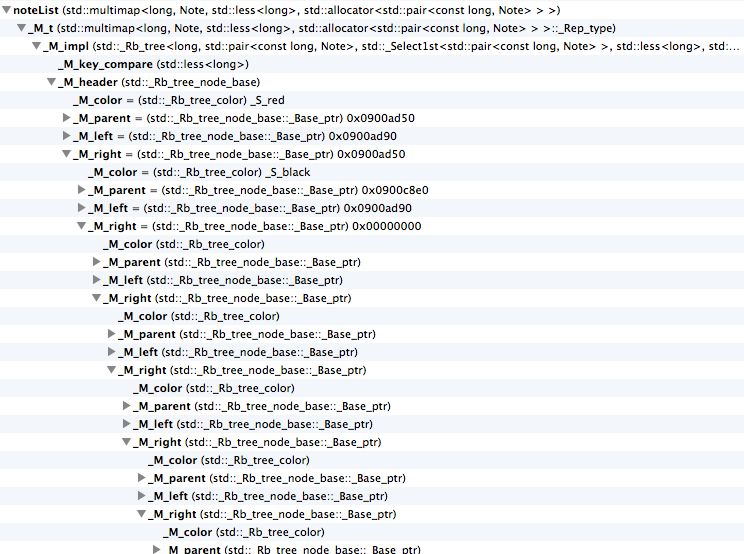Expand triangle of _M_parent 0x0900c8e0

click(x=82, y=190)
